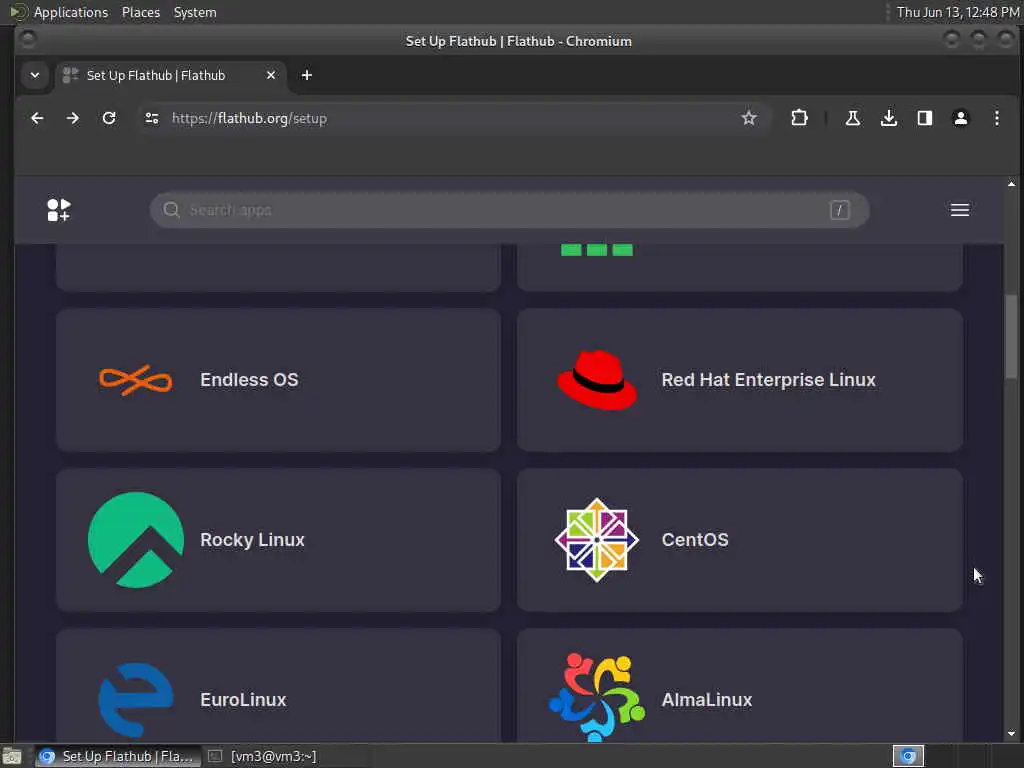Open the Extensions puzzle icon
This screenshot has height=768, width=1024.
click(799, 118)
